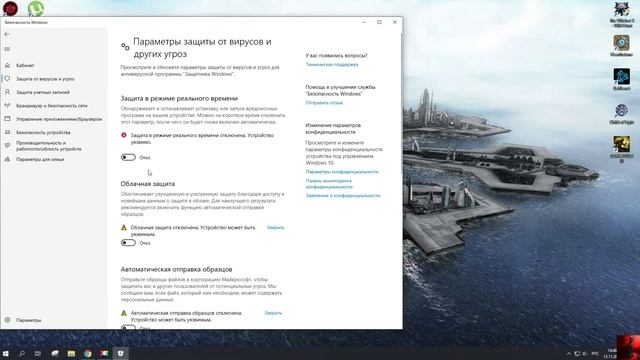Click the Windows Security shield taskbar icon
Screen dimensions: 640x360
click(120, 353)
